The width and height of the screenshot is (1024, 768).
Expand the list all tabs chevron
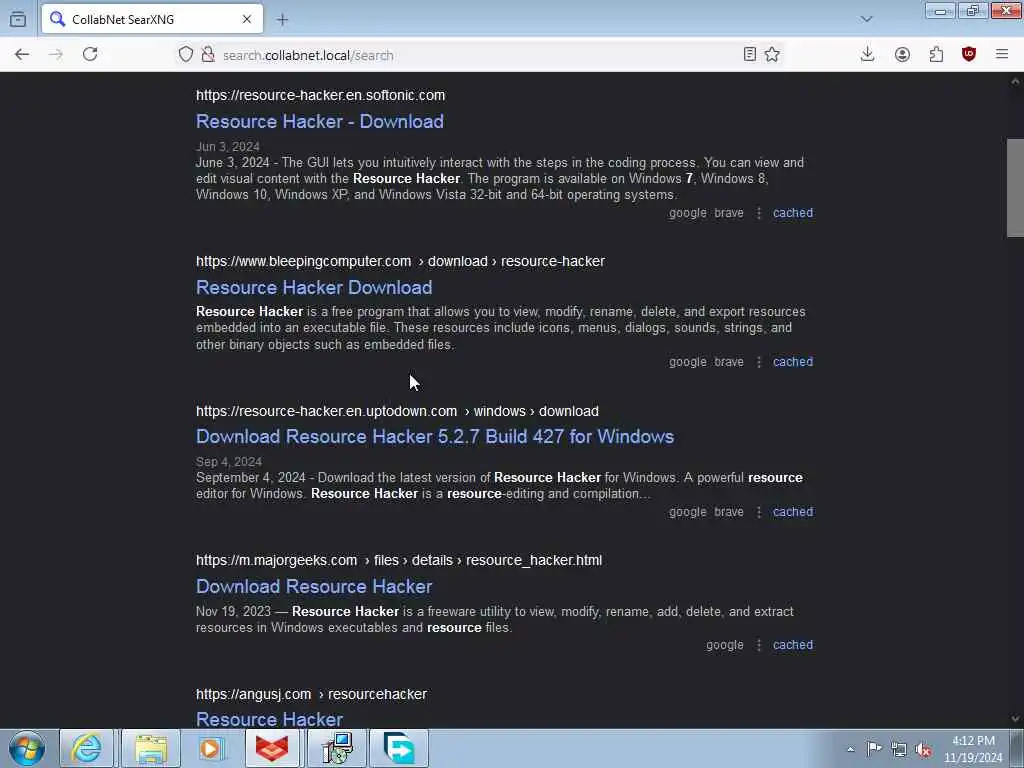click(x=866, y=20)
